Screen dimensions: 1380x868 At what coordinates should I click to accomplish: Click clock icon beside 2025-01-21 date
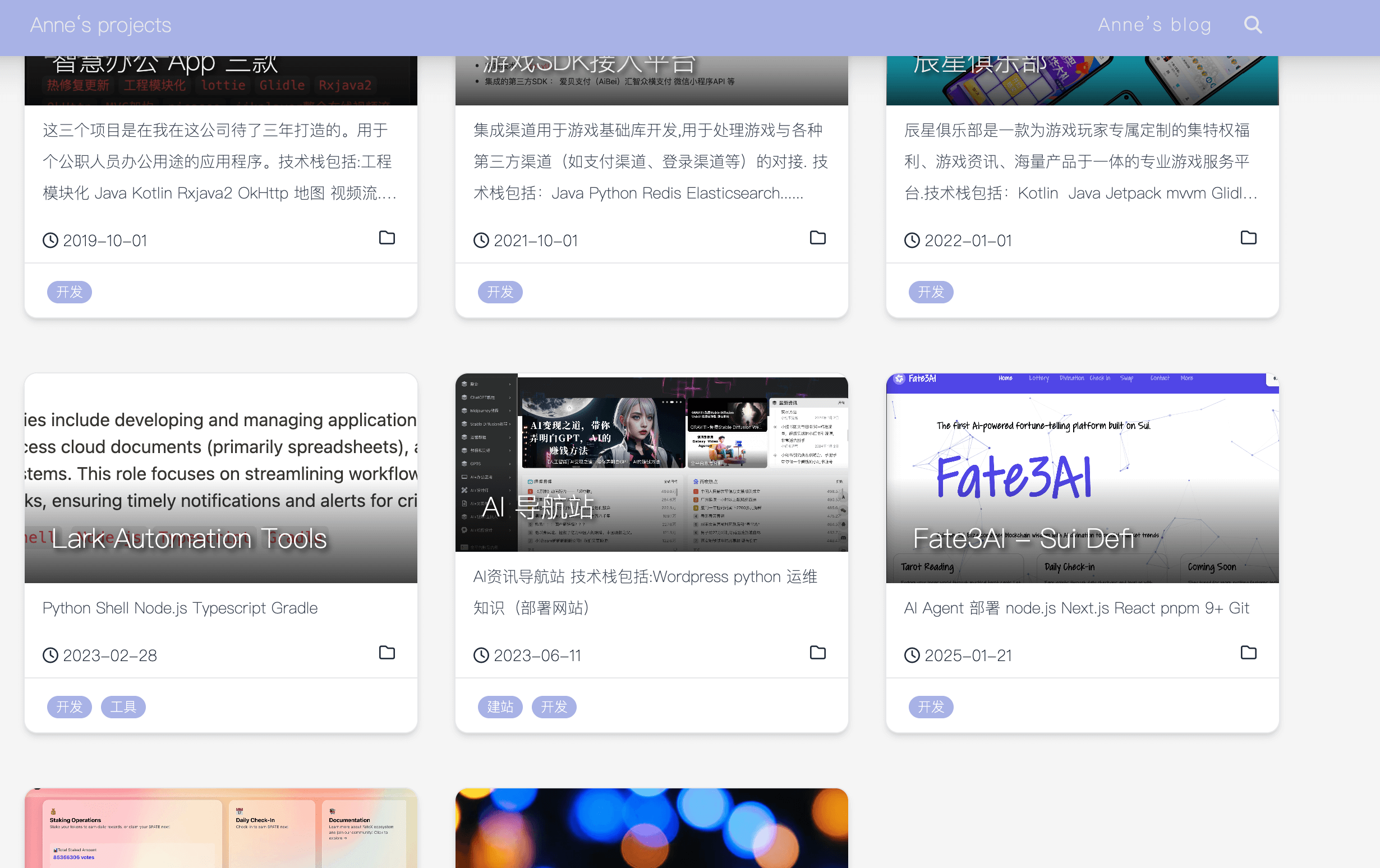(x=912, y=655)
